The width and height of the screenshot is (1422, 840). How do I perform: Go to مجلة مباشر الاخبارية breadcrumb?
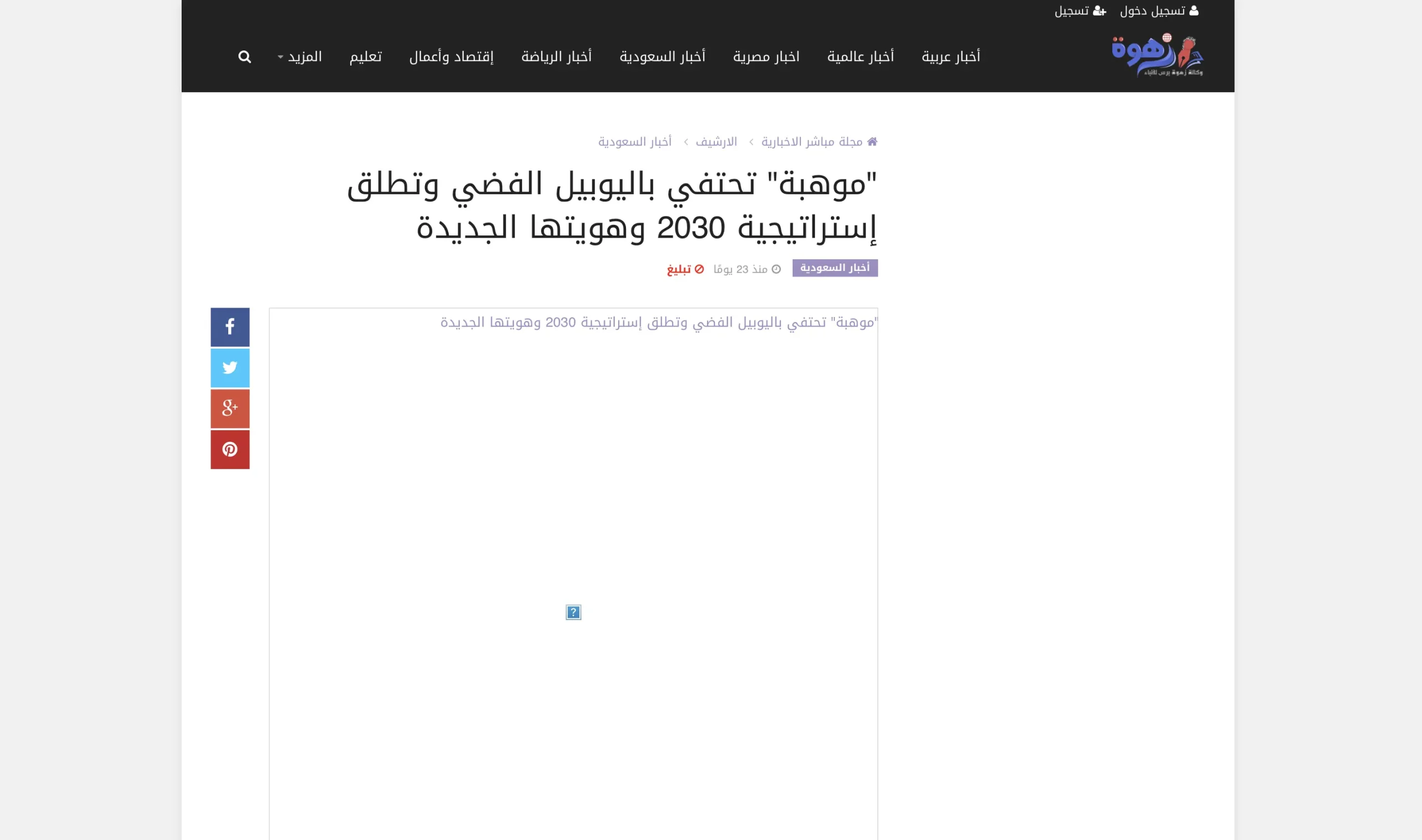[x=812, y=142]
